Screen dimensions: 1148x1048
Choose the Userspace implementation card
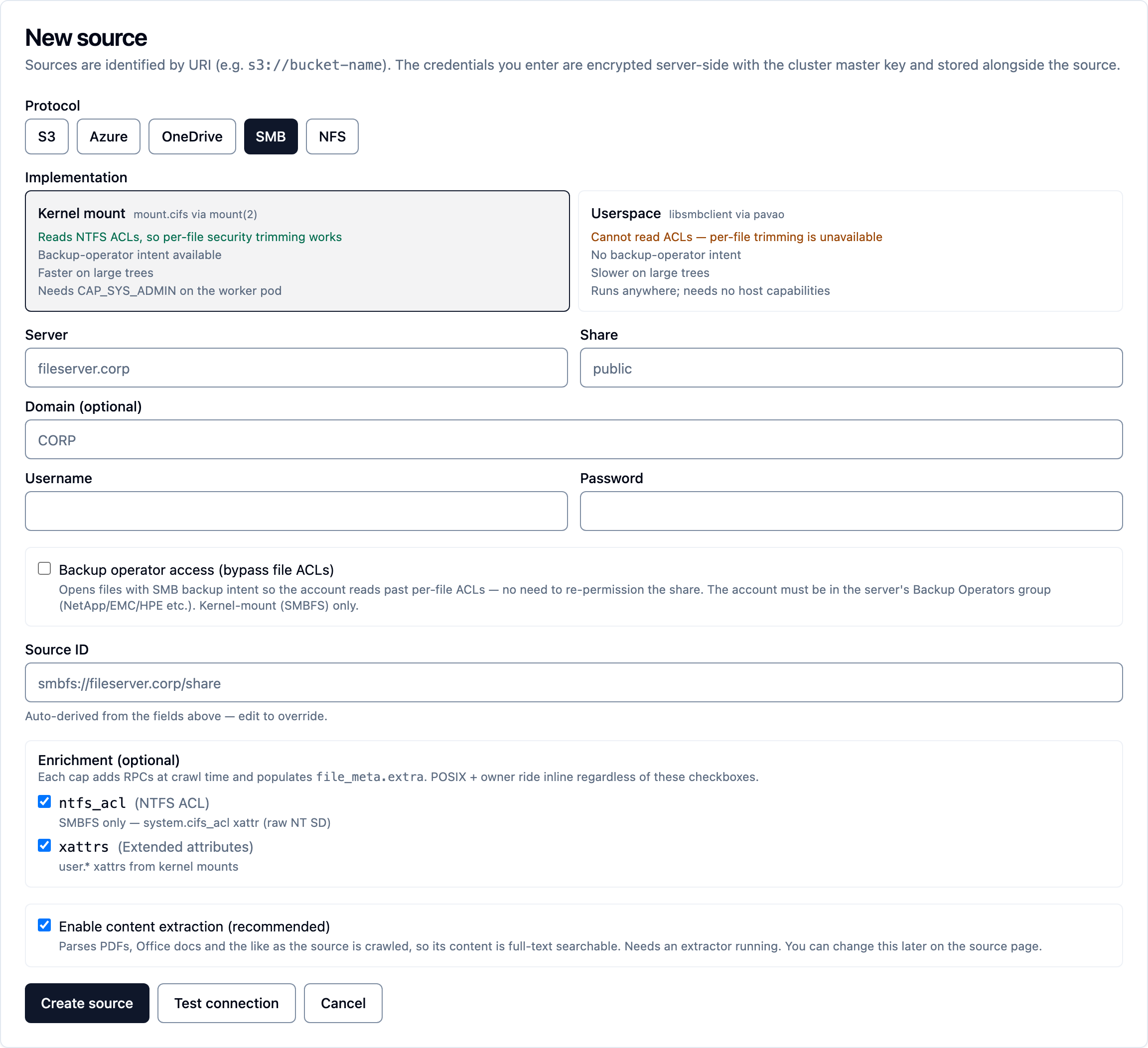click(850, 251)
